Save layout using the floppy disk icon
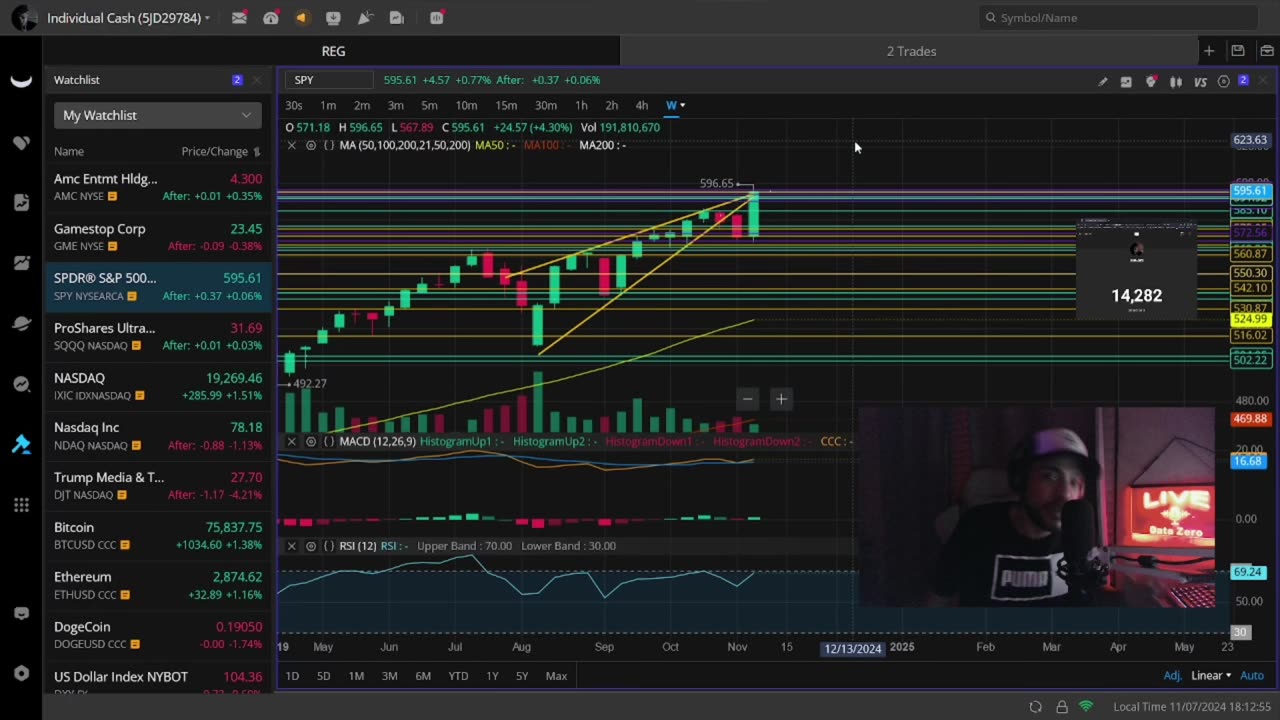The width and height of the screenshot is (1280, 720). (1238, 51)
